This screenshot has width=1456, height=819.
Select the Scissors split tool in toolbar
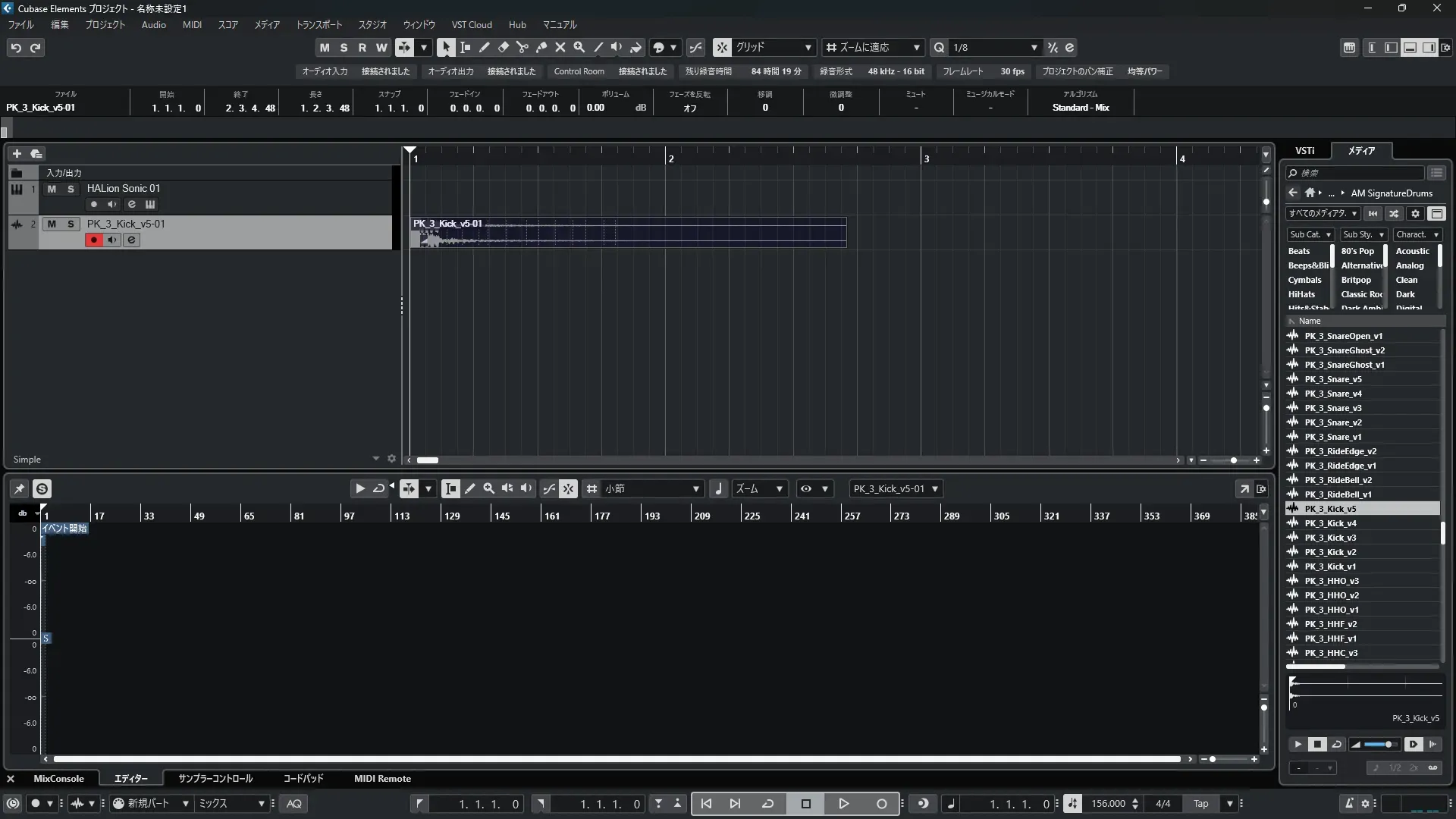coord(522,47)
